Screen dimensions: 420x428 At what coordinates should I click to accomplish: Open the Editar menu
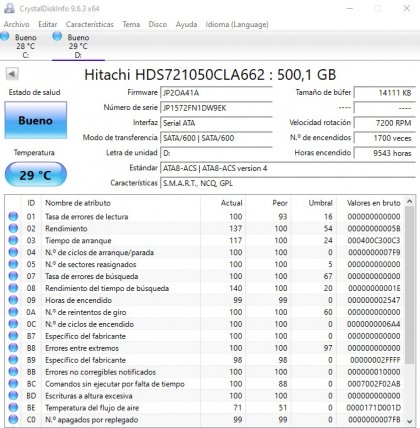[x=48, y=24]
